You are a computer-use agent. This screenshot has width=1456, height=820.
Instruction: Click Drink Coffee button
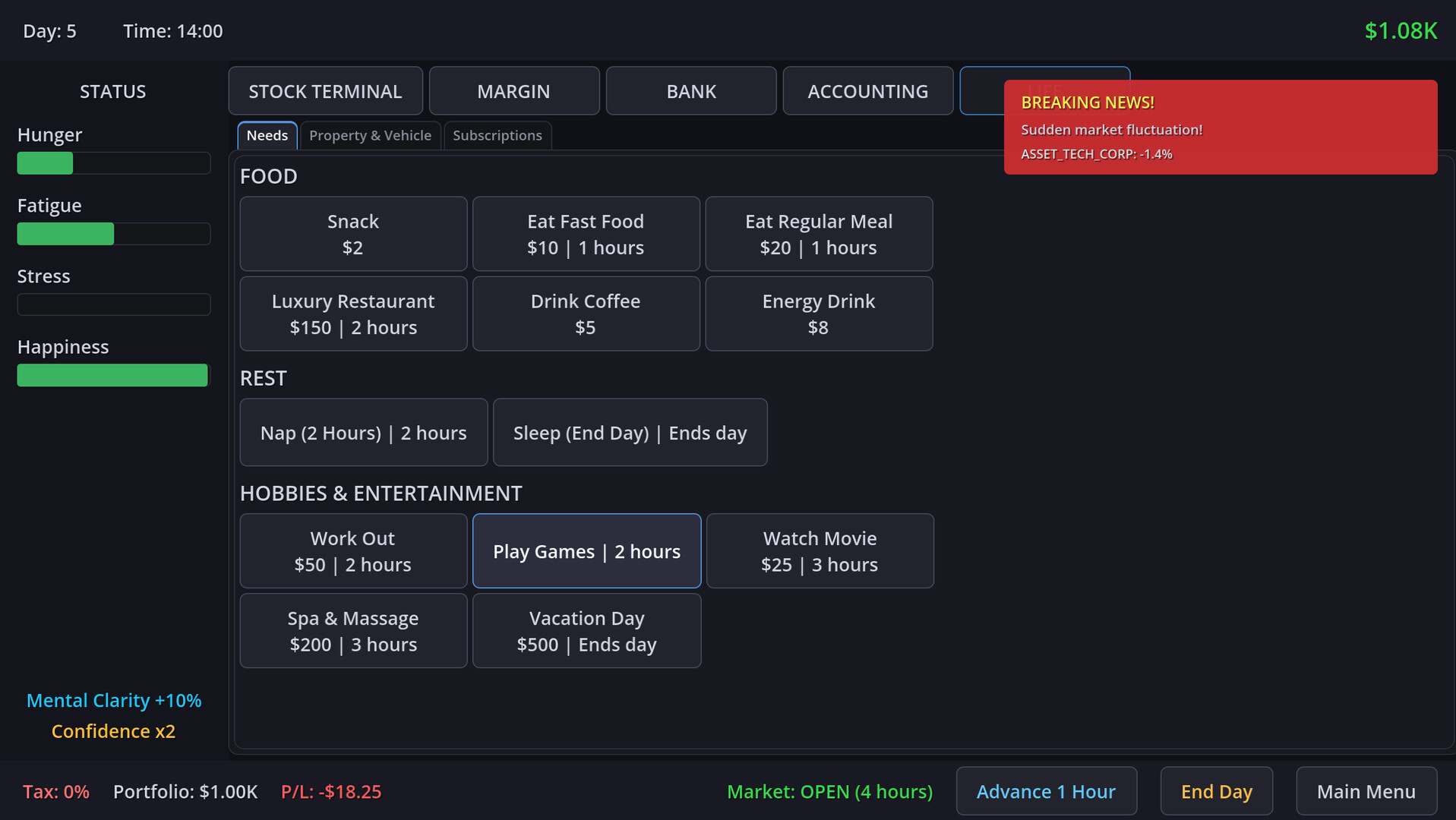tap(585, 314)
